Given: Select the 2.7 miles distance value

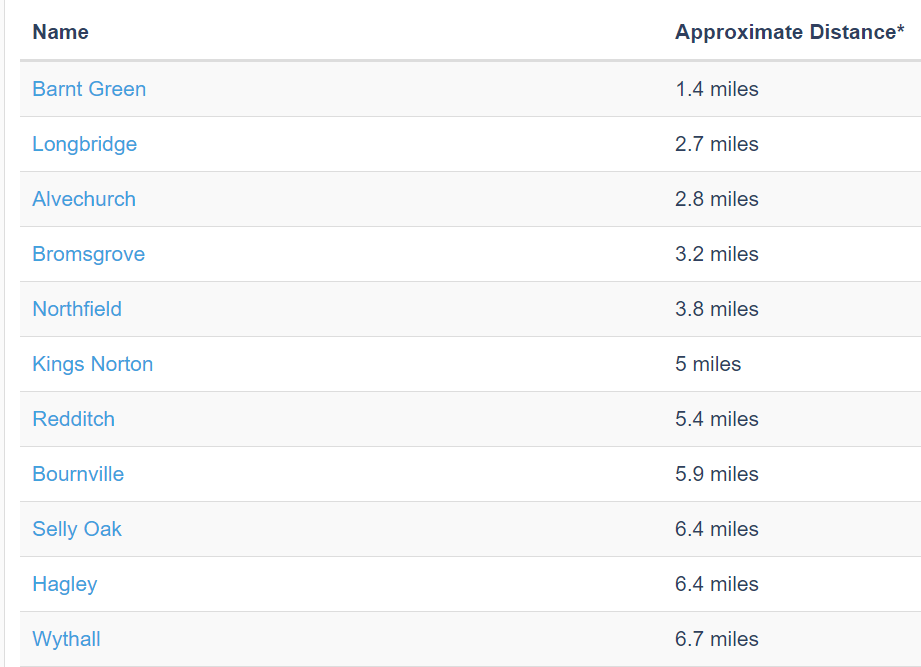Looking at the screenshot, I should [x=716, y=144].
